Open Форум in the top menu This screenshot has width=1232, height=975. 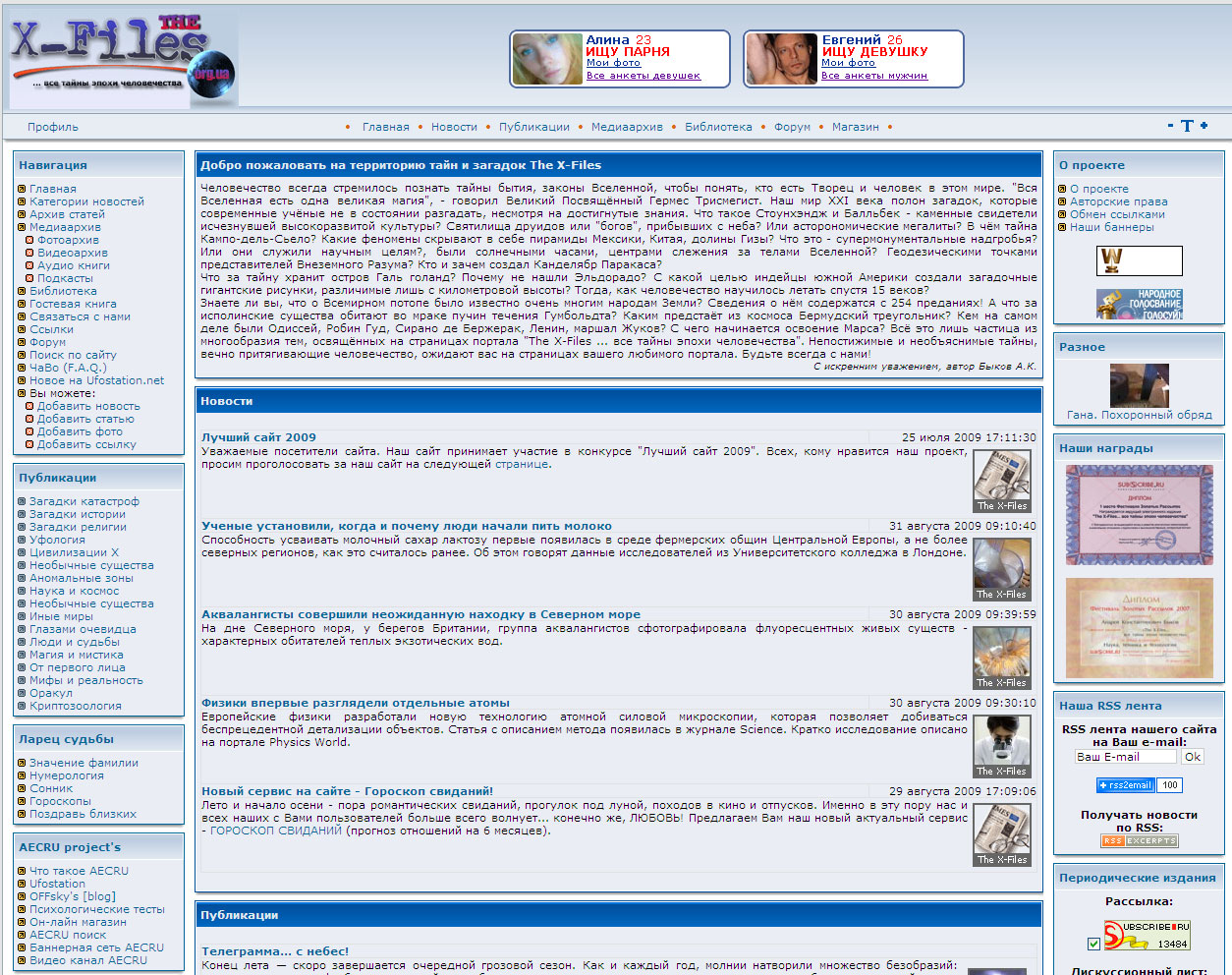pyautogui.click(x=792, y=127)
